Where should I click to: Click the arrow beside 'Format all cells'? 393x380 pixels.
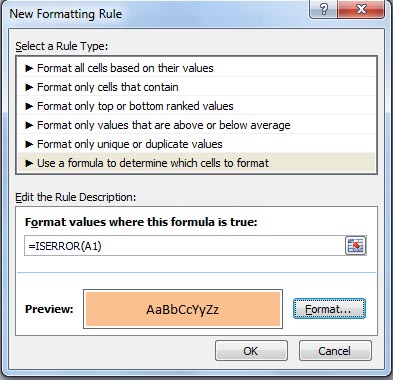29,68
